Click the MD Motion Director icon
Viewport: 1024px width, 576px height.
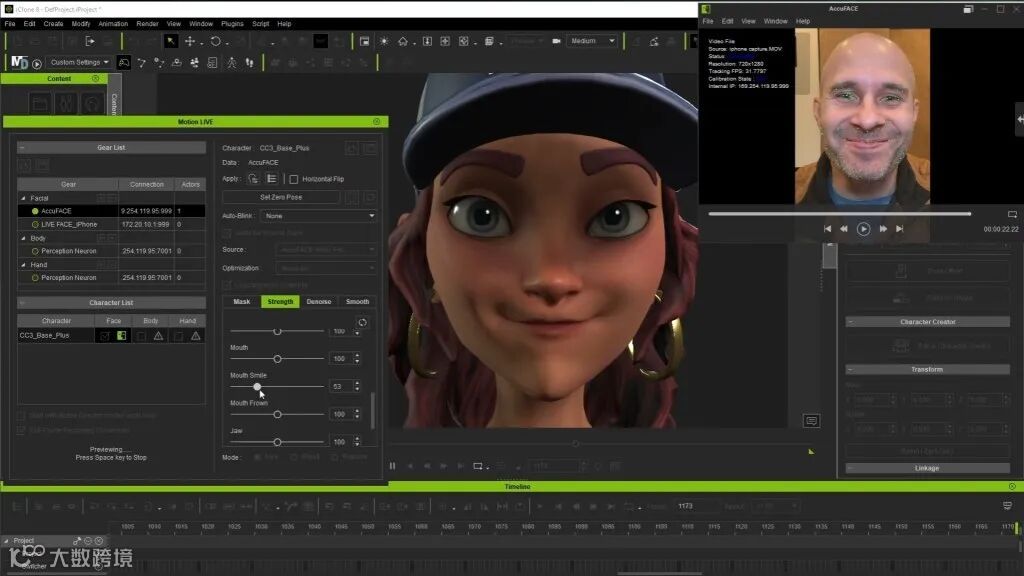(x=20, y=63)
